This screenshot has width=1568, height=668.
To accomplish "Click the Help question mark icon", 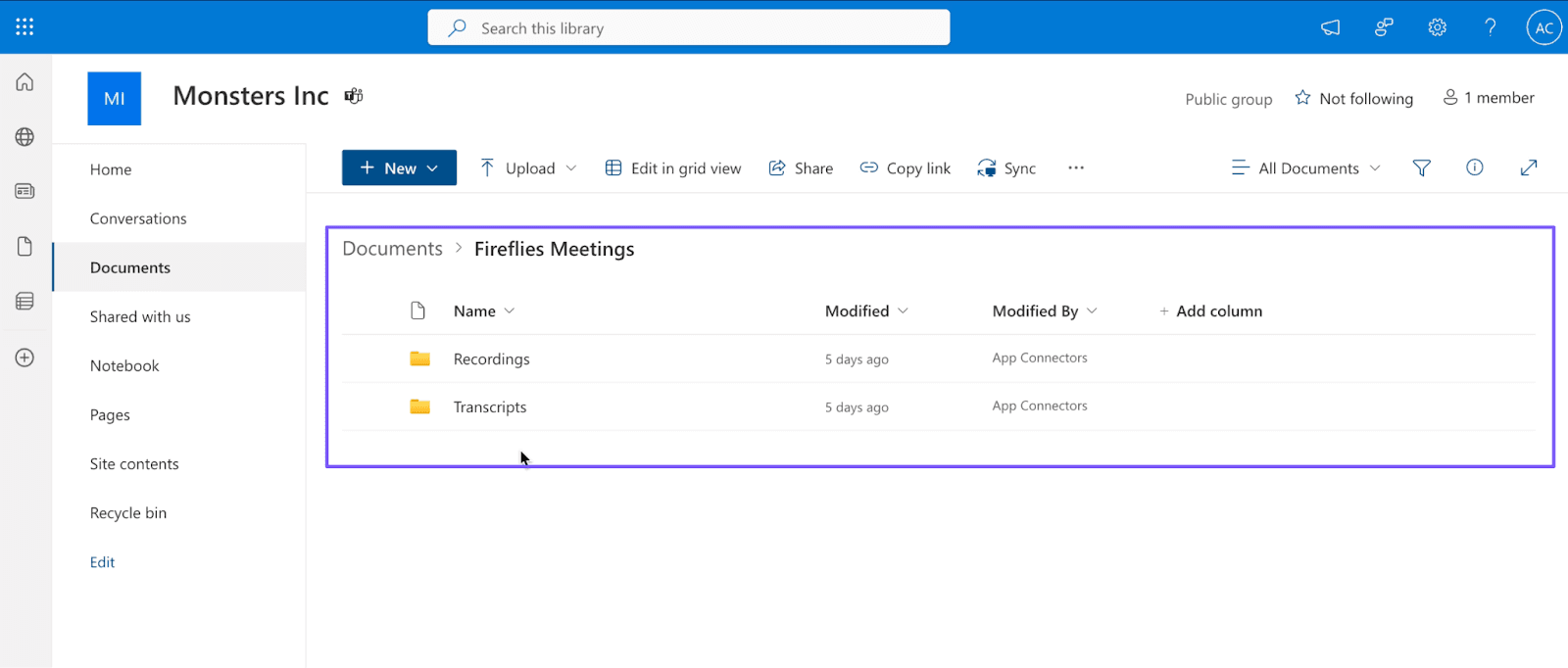I will coord(1490,27).
